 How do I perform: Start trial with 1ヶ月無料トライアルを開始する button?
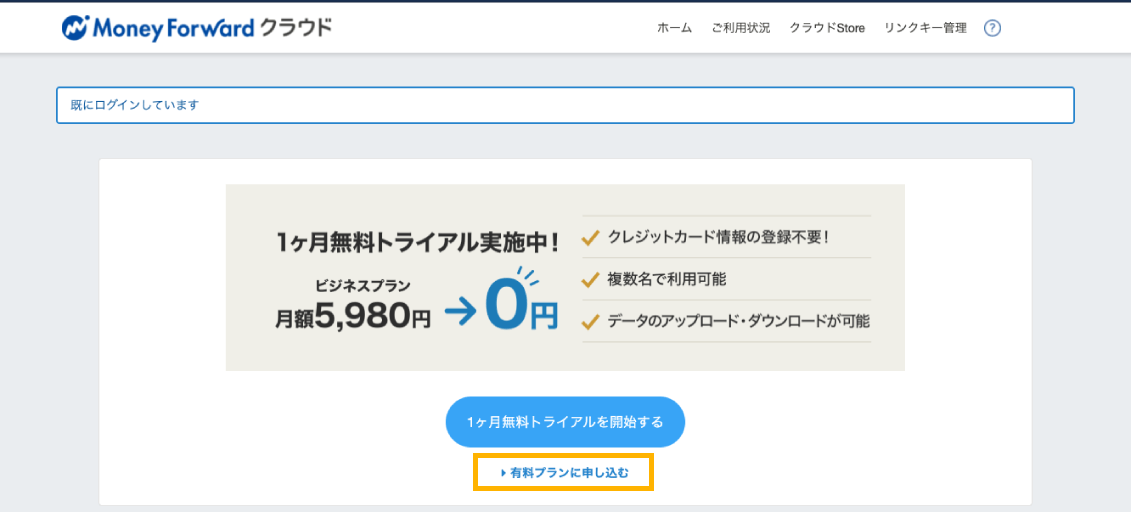565,422
